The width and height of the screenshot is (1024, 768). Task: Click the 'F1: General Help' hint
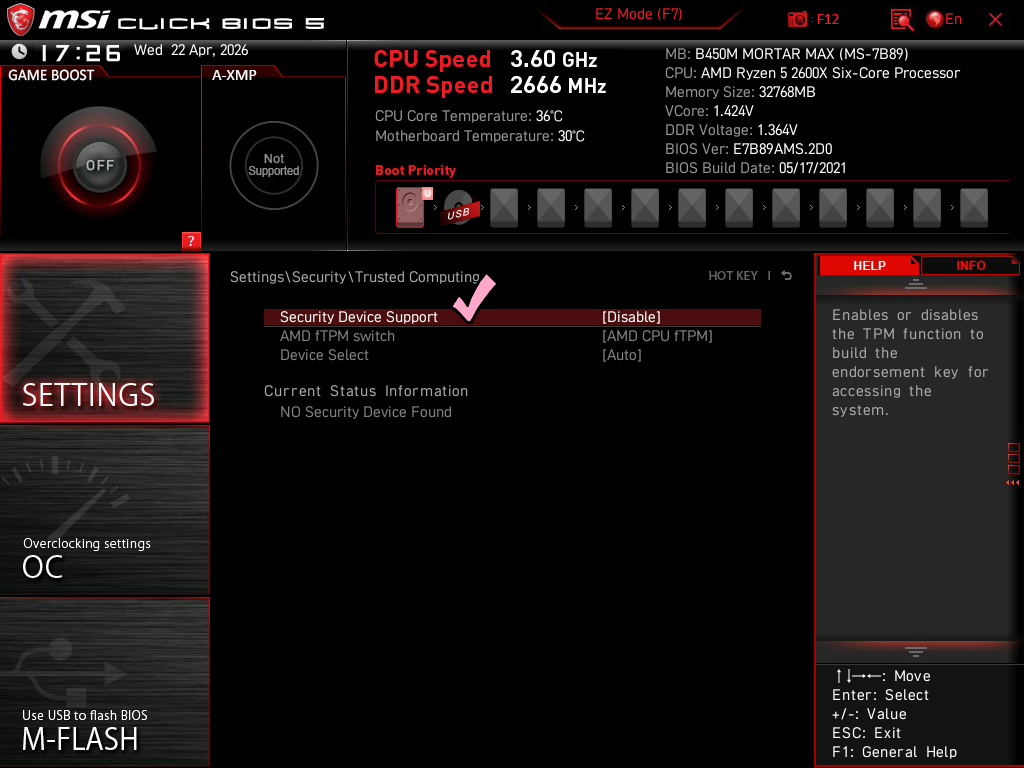[x=894, y=752]
